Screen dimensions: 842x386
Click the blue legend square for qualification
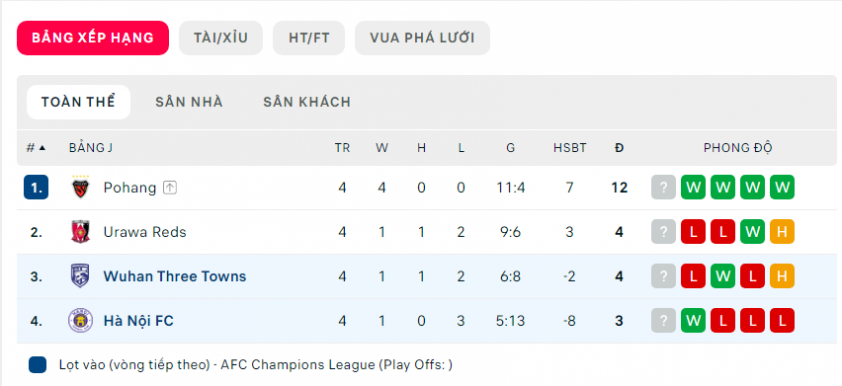(38, 365)
